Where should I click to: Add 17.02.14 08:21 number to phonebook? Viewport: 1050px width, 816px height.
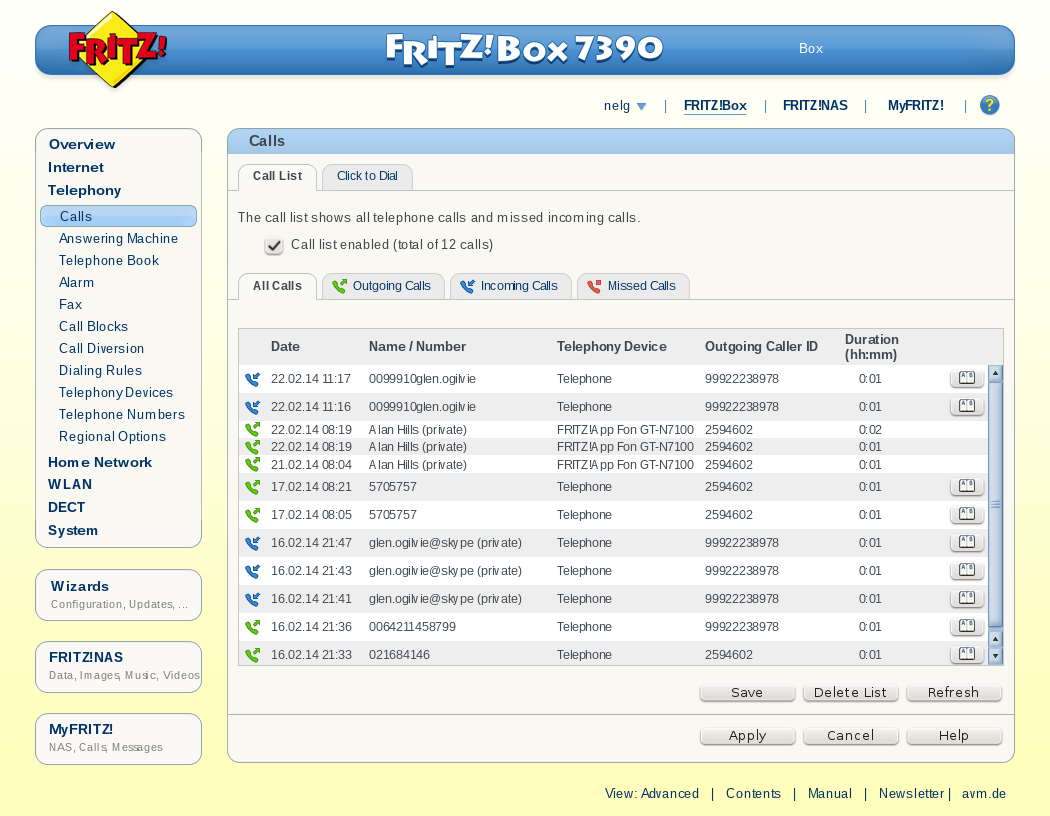966,487
